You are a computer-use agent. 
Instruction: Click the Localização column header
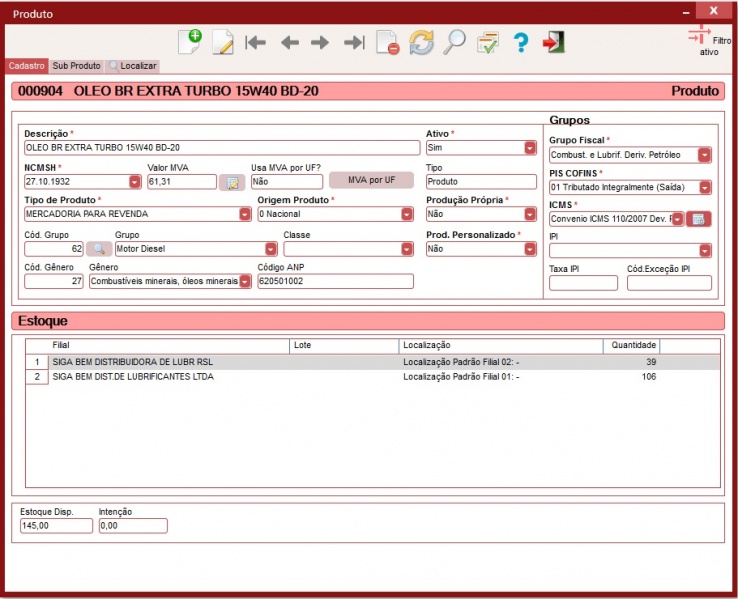click(x=501, y=345)
